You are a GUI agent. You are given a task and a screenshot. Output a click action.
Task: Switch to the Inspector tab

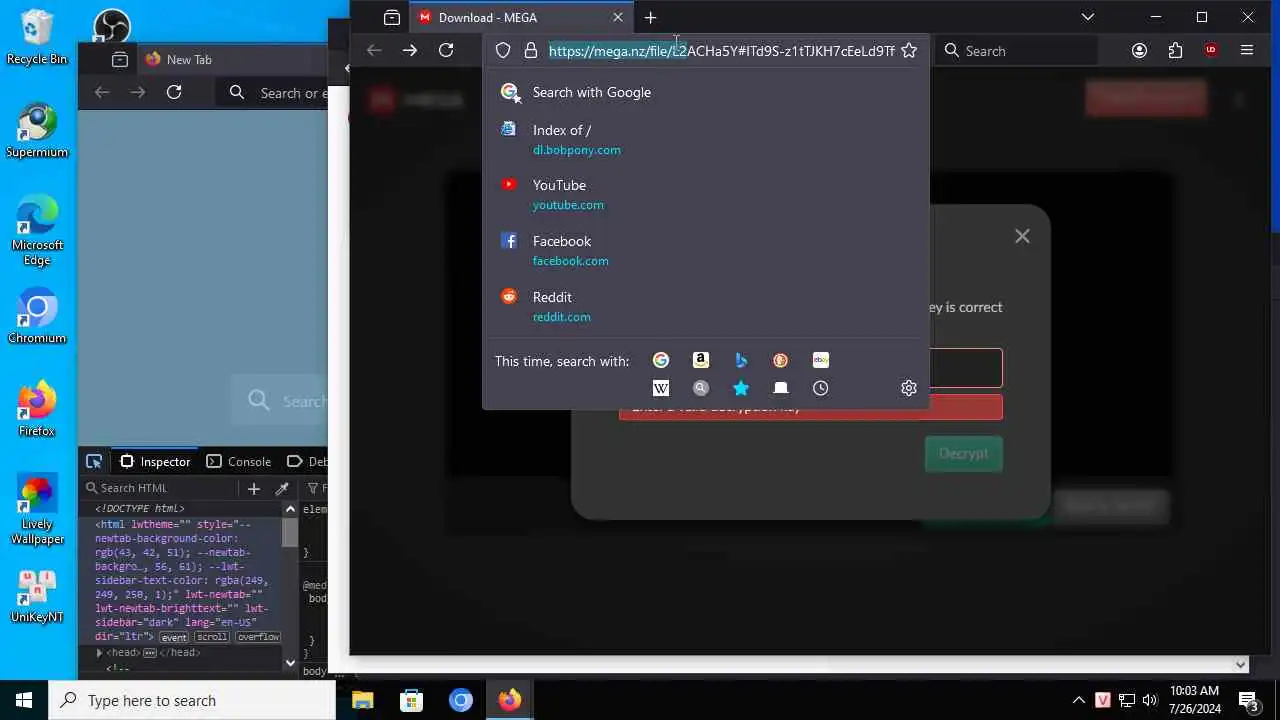(155, 461)
